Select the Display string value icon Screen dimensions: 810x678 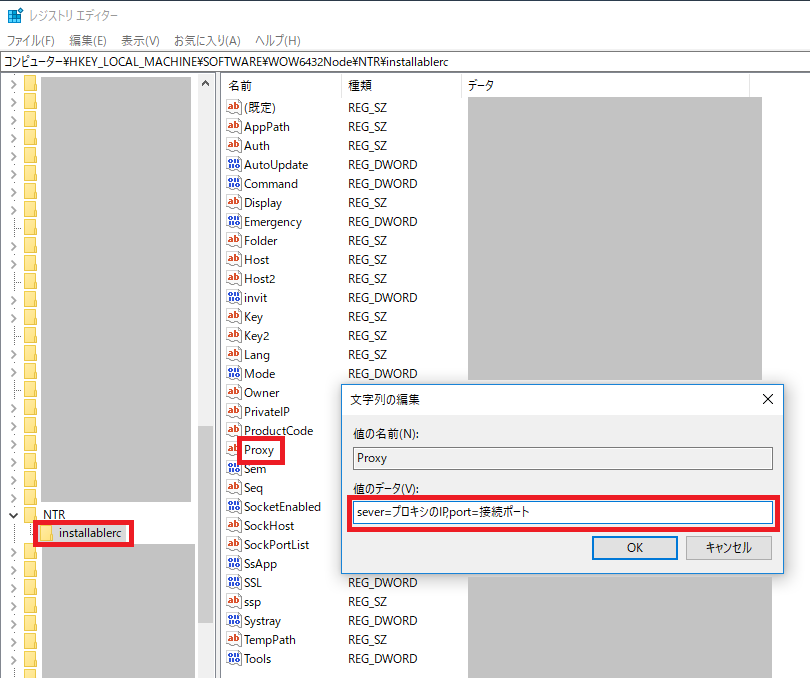pos(234,202)
